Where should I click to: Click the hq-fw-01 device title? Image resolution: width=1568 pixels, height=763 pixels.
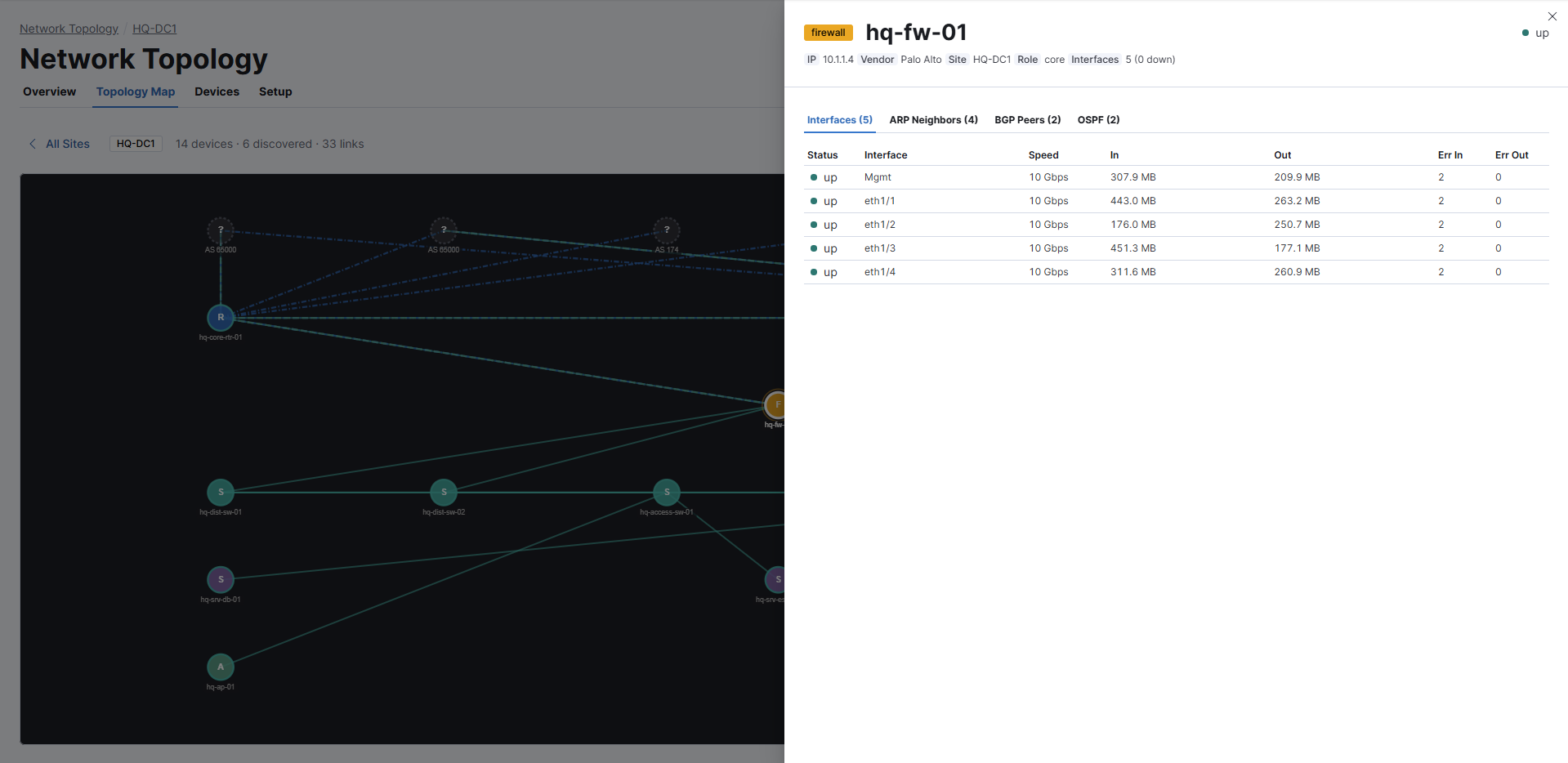pos(916,33)
